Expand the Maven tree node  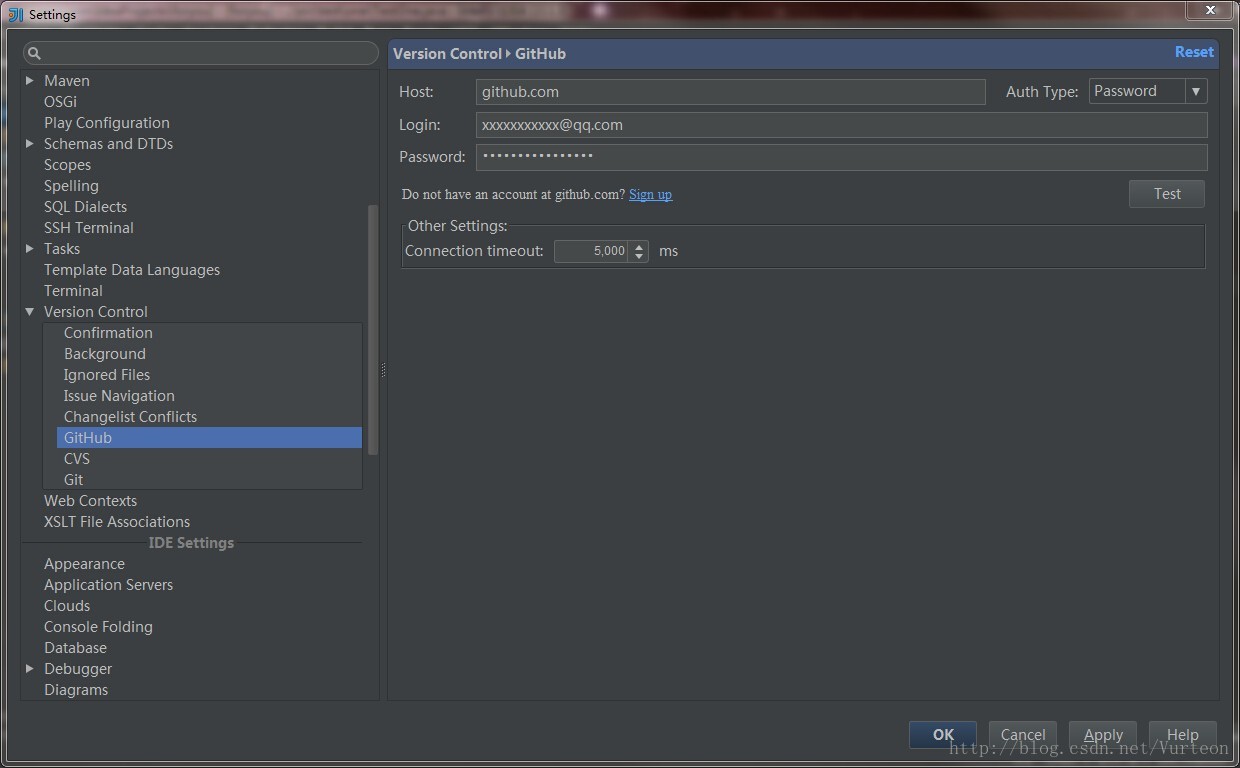[x=30, y=80]
